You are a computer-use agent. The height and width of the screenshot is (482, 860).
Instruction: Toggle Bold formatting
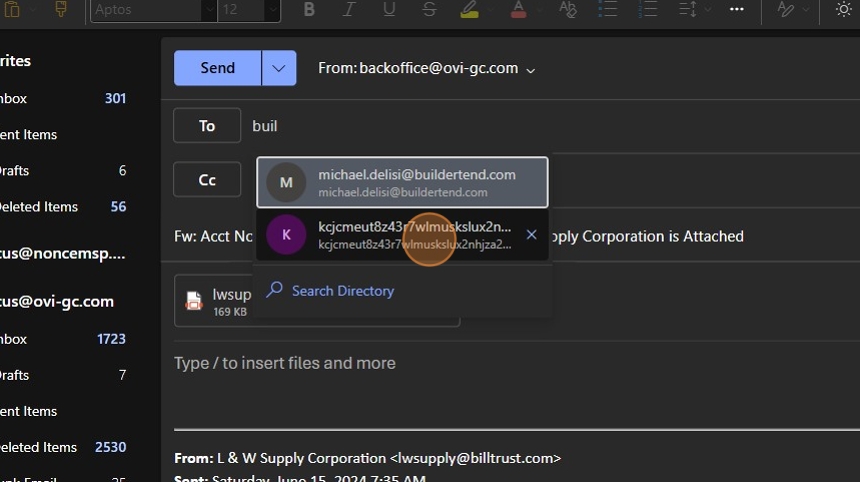tap(309, 9)
